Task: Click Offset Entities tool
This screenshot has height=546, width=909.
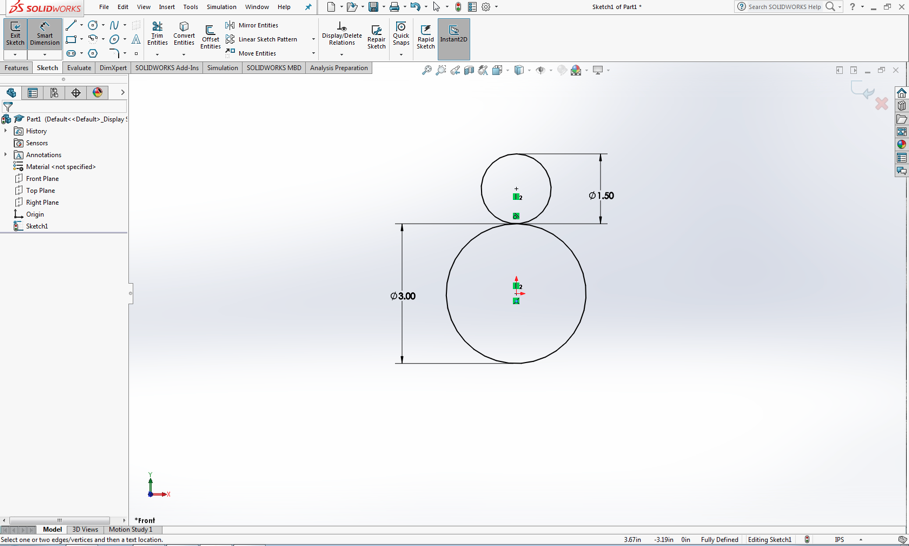Action: (210, 37)
